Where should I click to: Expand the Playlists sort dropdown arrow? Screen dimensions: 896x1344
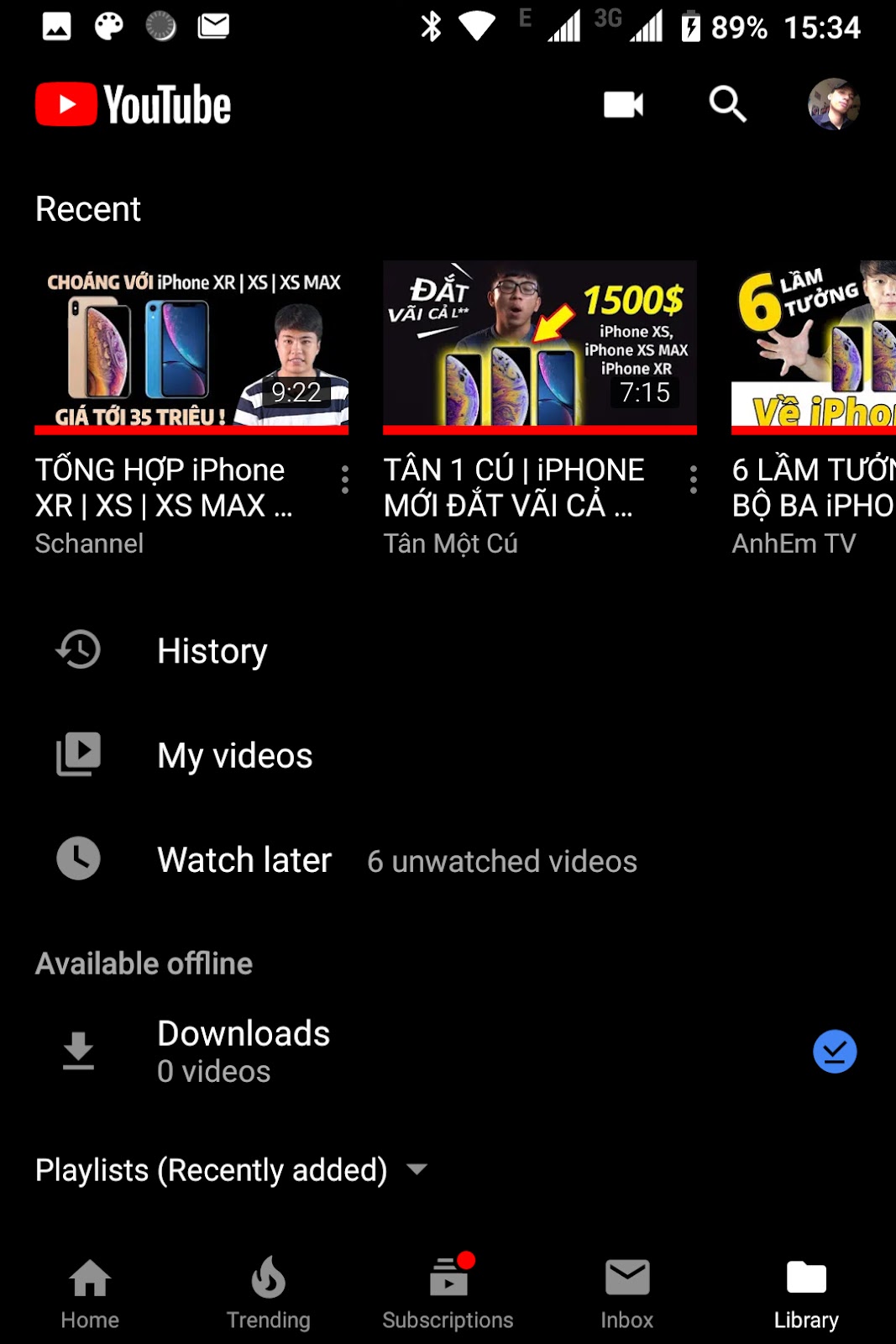coord(417,1168)
